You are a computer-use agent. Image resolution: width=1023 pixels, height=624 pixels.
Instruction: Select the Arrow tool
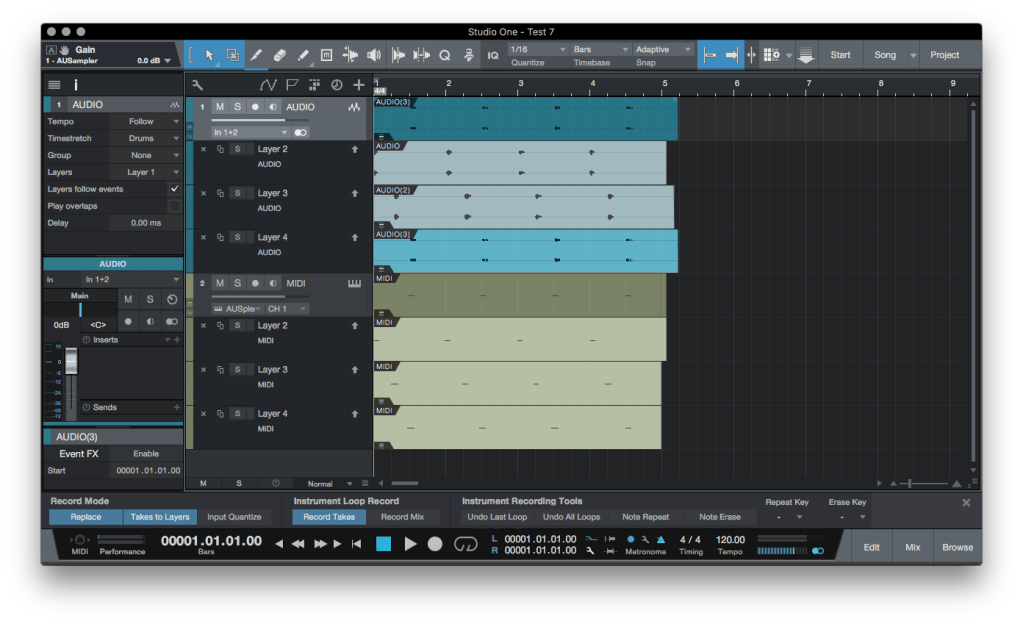tap(211, 55)
